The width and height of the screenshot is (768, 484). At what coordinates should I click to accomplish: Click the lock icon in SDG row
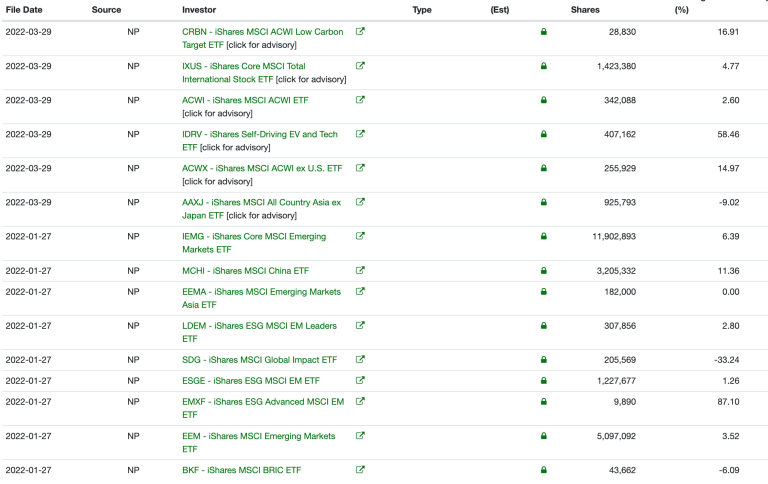544,360
